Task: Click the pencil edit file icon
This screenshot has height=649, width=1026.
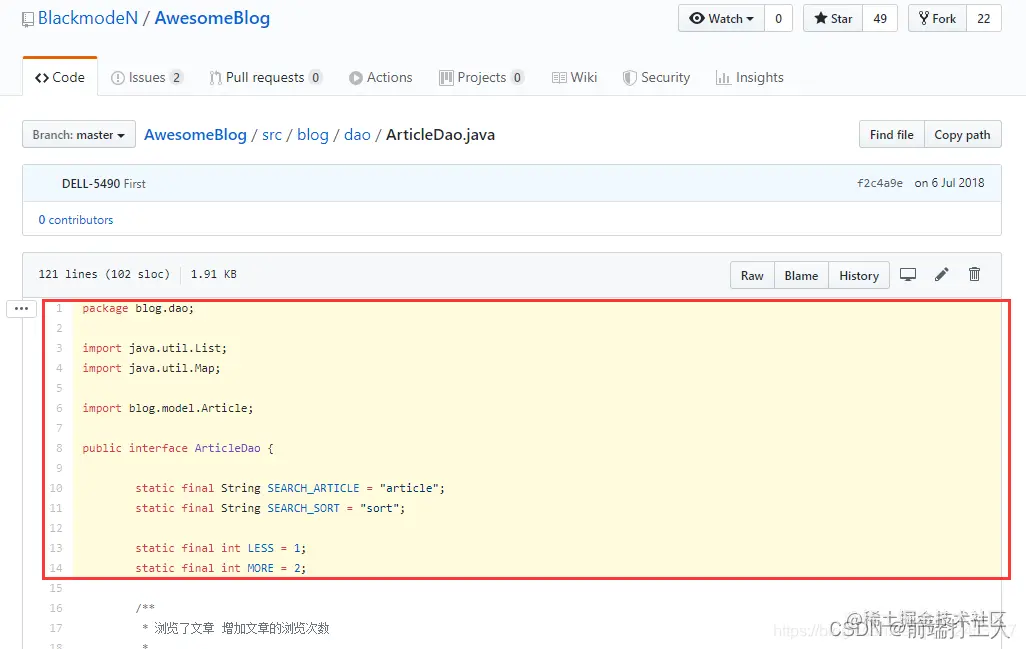Action: pos(941,275)
